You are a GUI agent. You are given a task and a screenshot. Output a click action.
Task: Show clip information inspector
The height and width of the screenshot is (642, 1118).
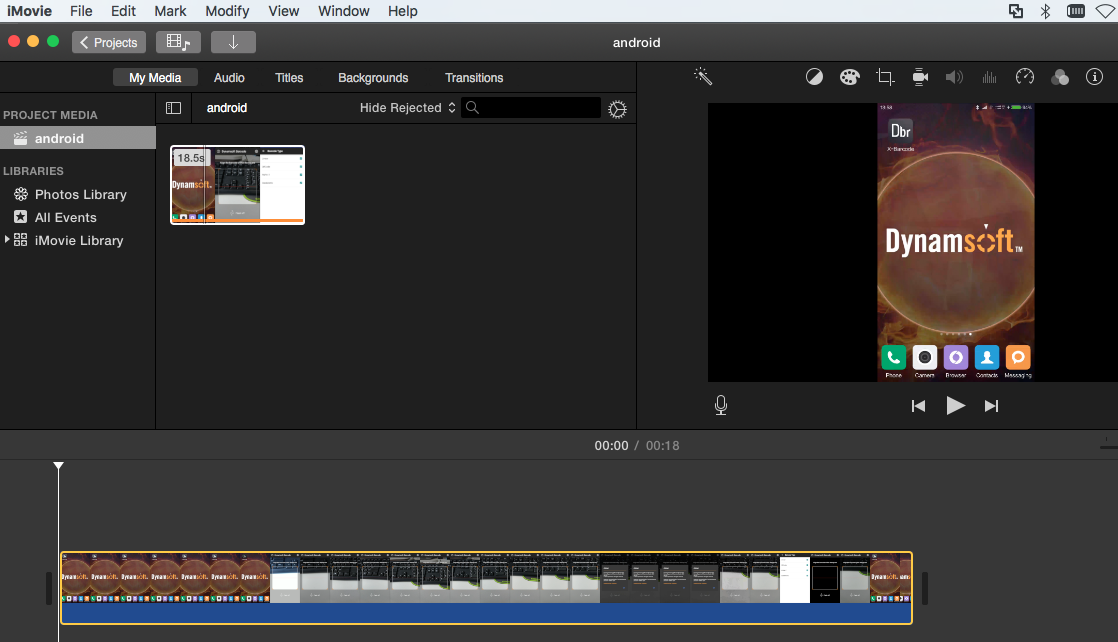click(x=1094, y=77)
